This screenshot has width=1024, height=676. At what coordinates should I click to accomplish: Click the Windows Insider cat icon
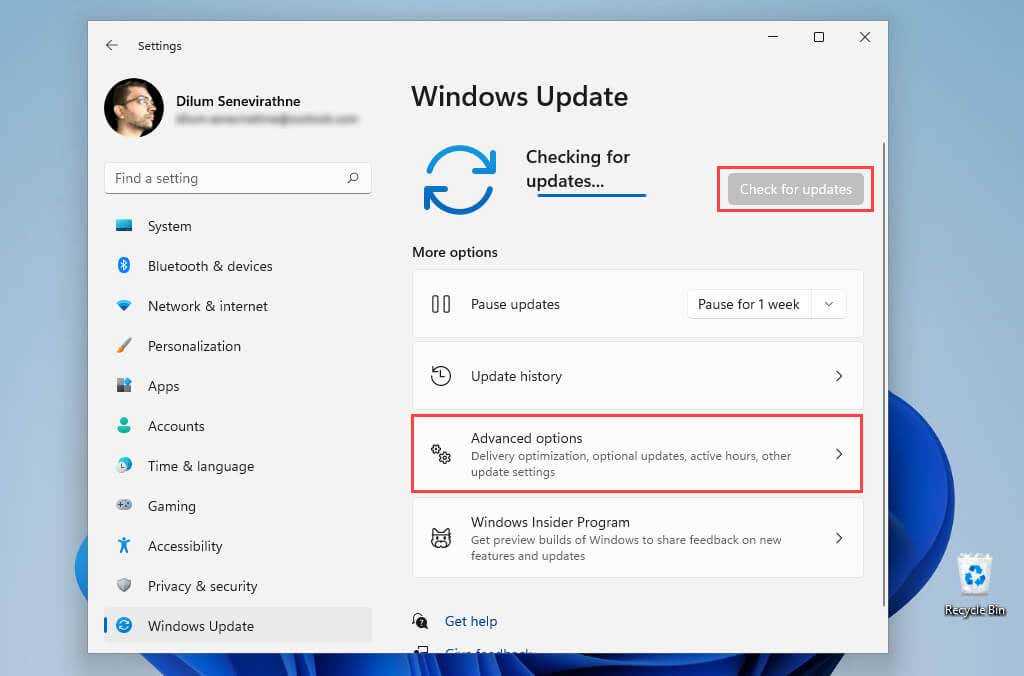coord(441,538)
